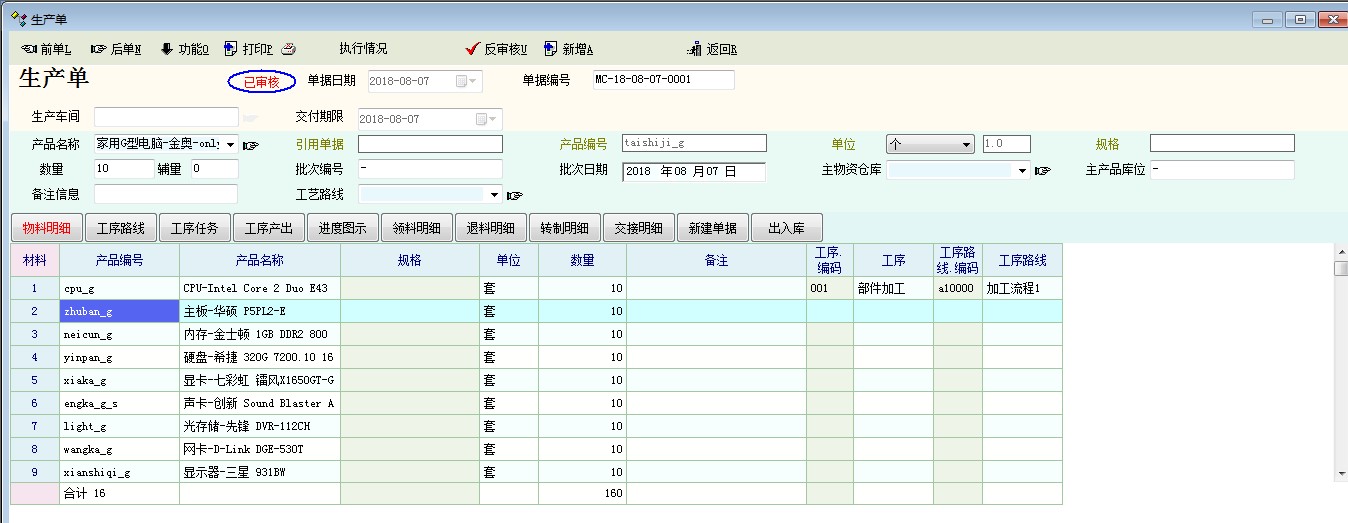Image resolution: width=1348 pixels, height=523 pixels.
Task: Switch to the 工序路线 tab
Action: pos(120,228)
